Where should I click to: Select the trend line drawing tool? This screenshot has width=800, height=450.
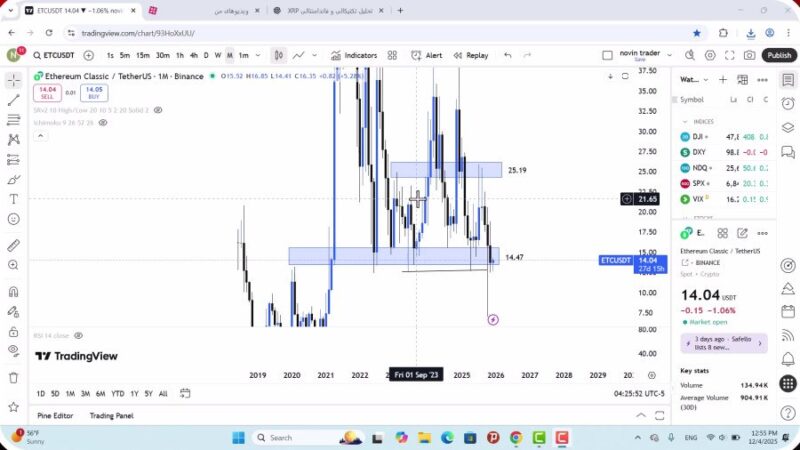point(13,100)
